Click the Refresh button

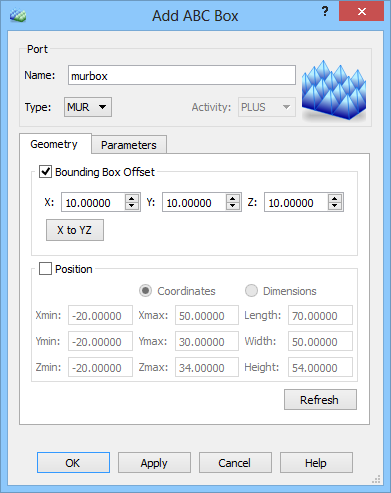[x=320, y=400]
